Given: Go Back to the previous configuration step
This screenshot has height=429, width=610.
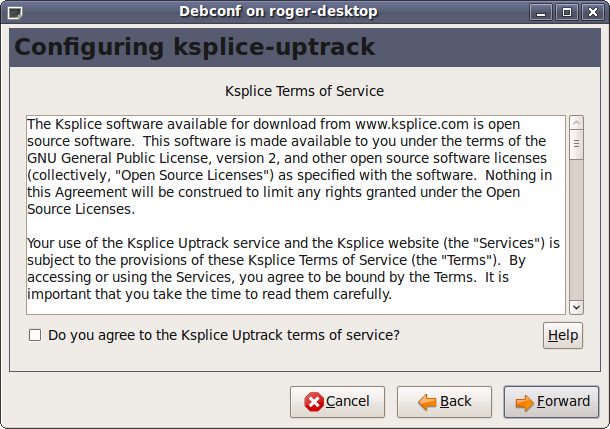Looking at the screenshot, I should point(444,402).
